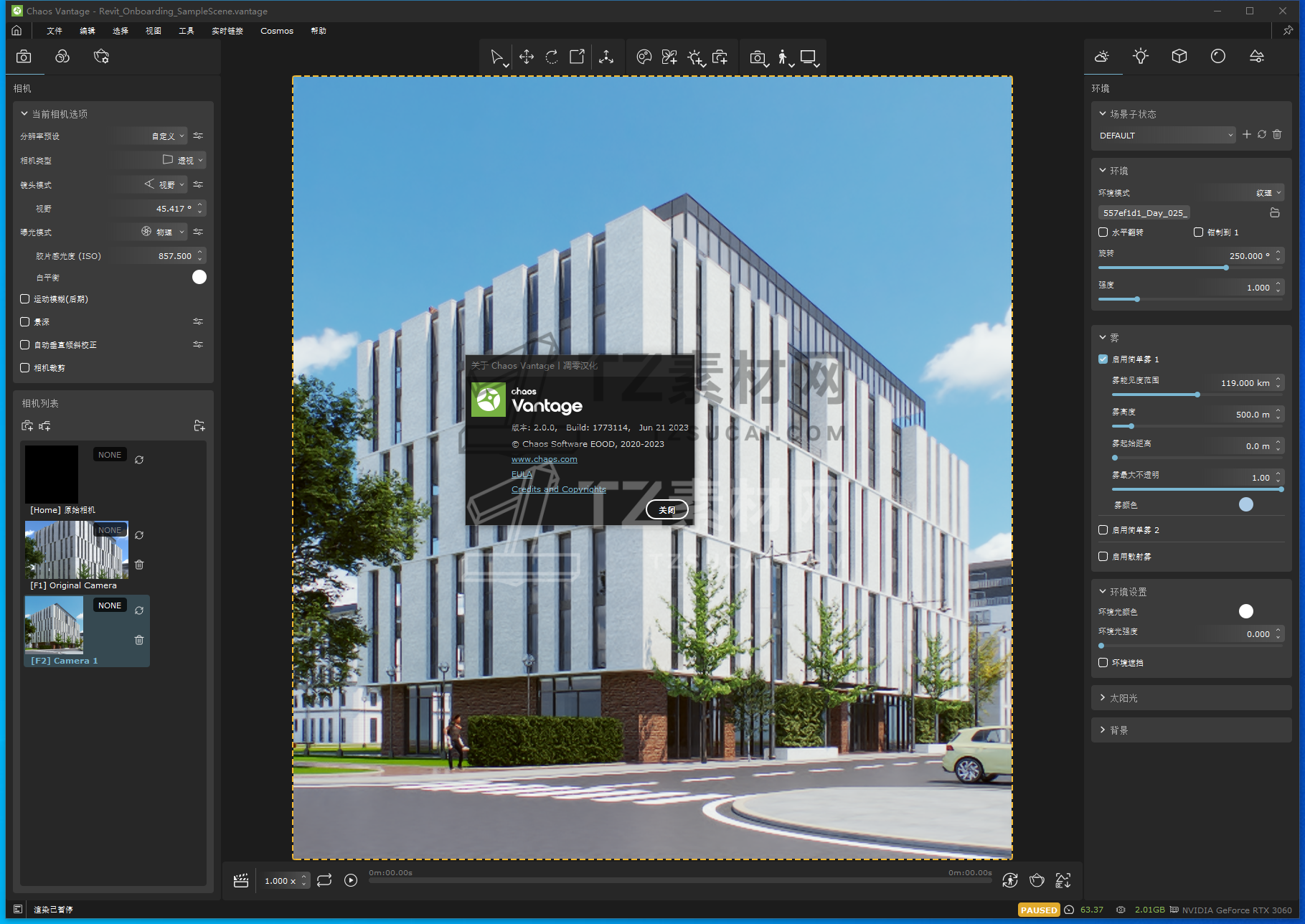
Task: Activate the move tool in toolbar
Action: point(527,57)
